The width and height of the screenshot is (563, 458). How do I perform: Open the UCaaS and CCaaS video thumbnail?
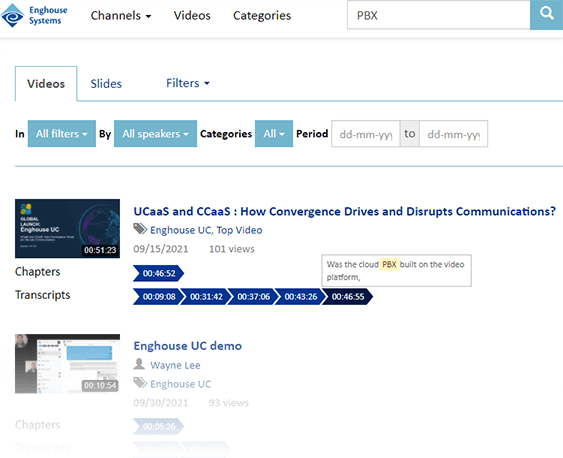[x=68, y=228]
